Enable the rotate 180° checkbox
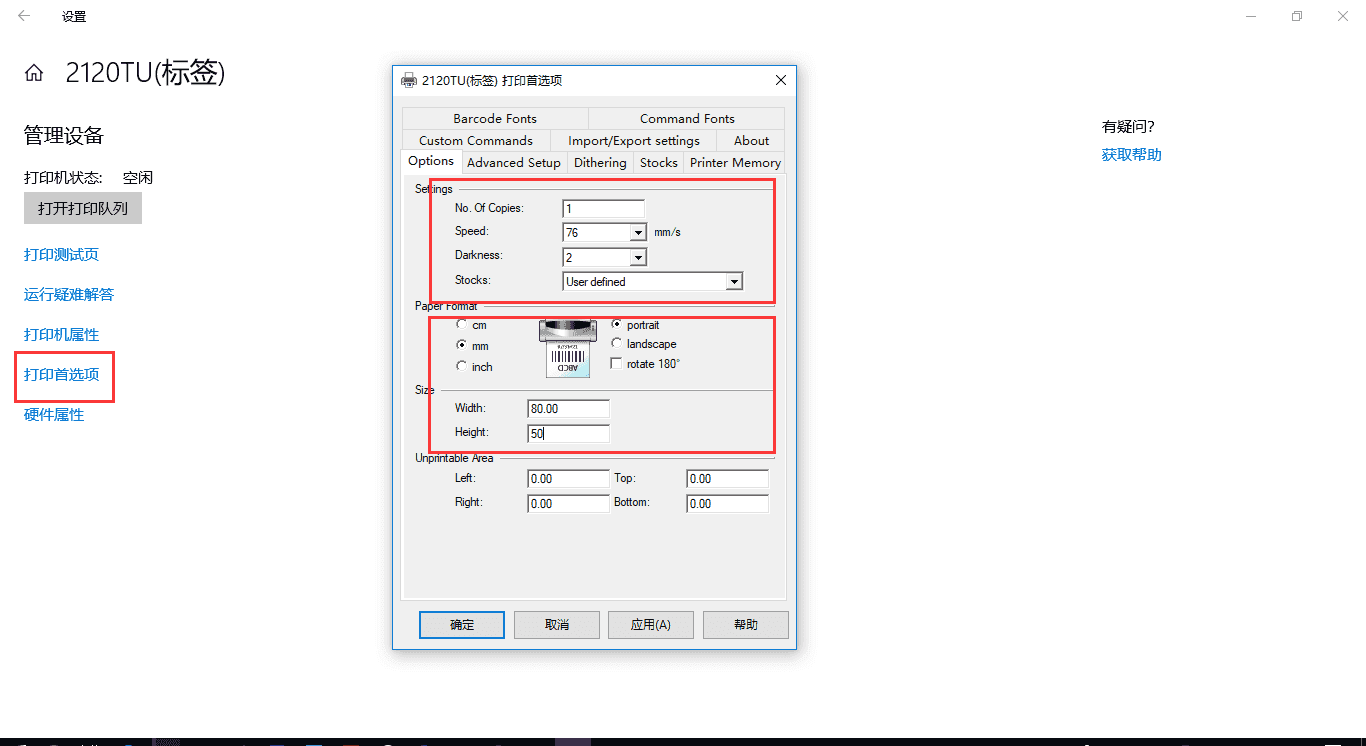Screen dimensions: 1366x746 (617, 364)
